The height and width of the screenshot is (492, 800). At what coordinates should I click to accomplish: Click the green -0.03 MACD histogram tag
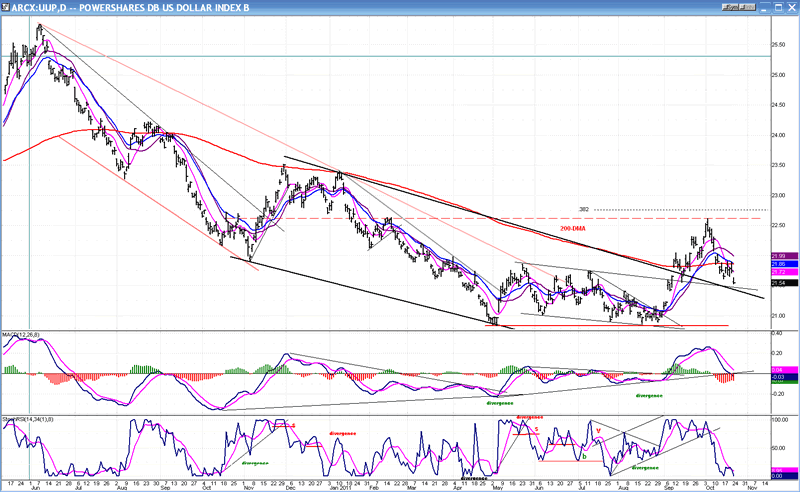pos(784,378)
